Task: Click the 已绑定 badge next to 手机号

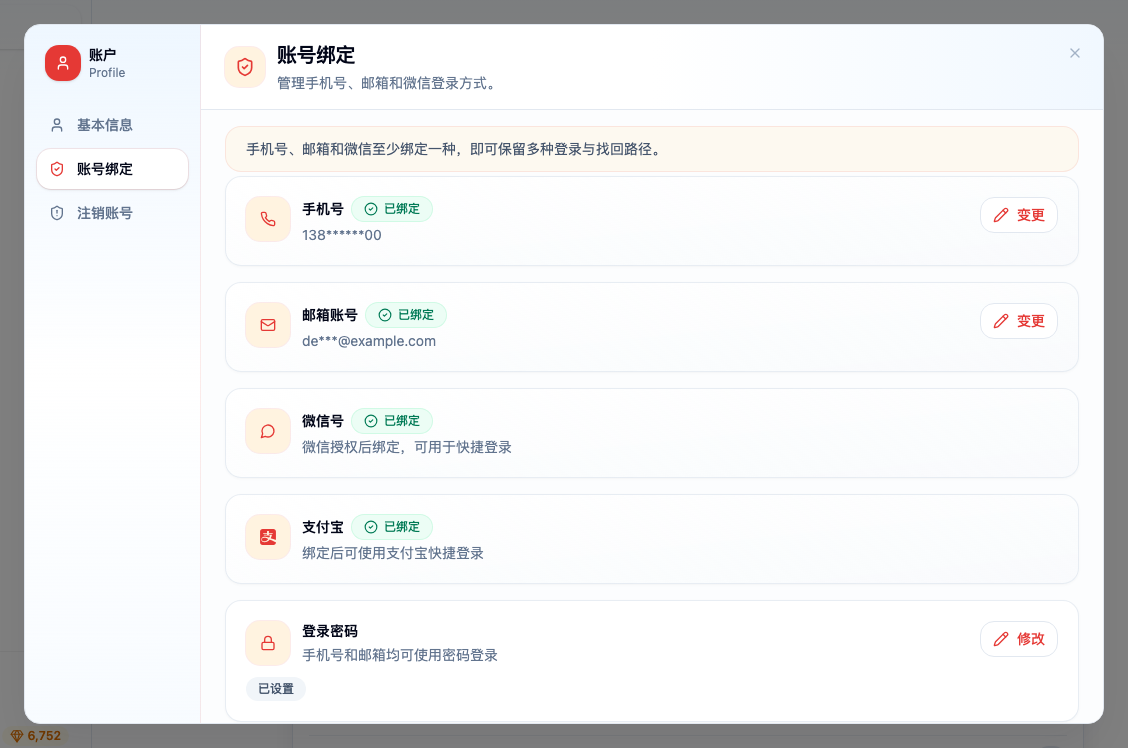Action: (392, 209)
